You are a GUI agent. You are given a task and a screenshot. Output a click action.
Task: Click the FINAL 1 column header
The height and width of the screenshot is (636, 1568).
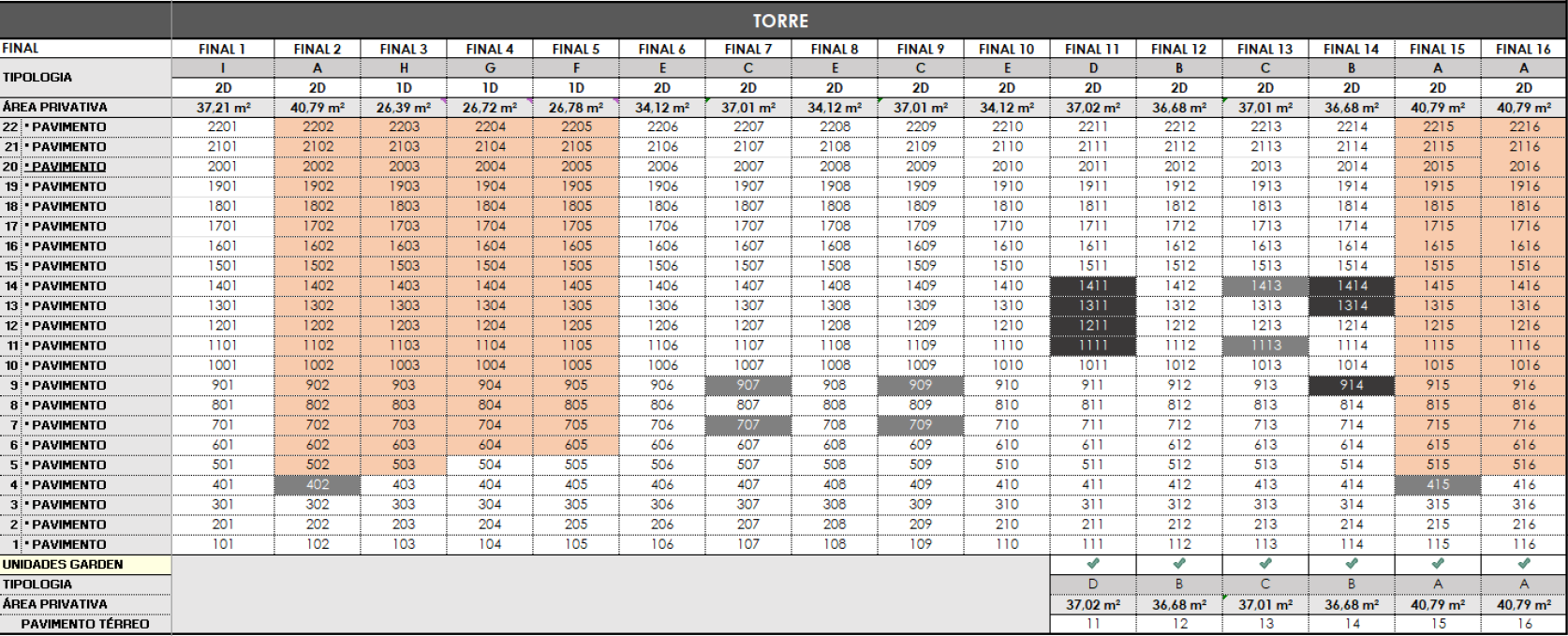pos(222,49)
